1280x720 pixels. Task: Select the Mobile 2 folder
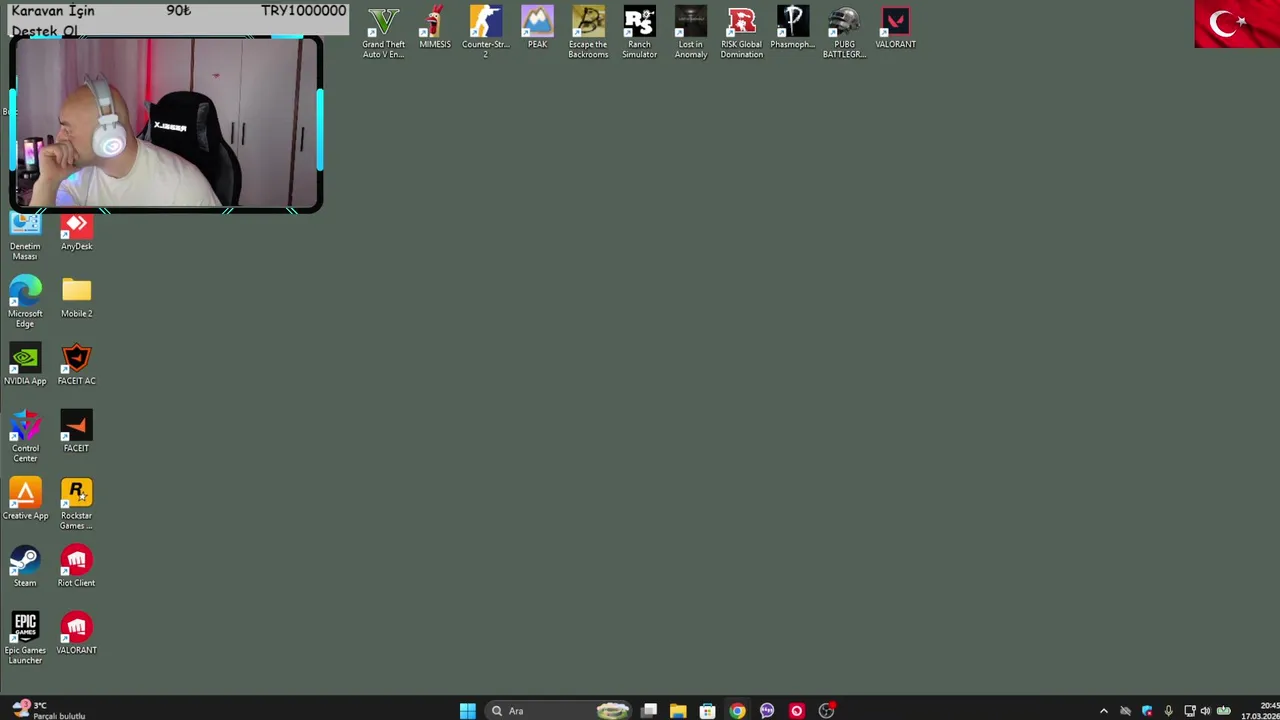point(76,297)
